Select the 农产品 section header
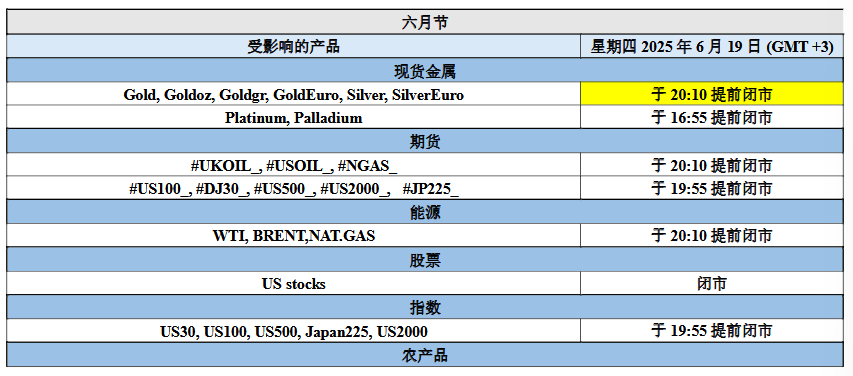The image size is (853, 376). 425,355
